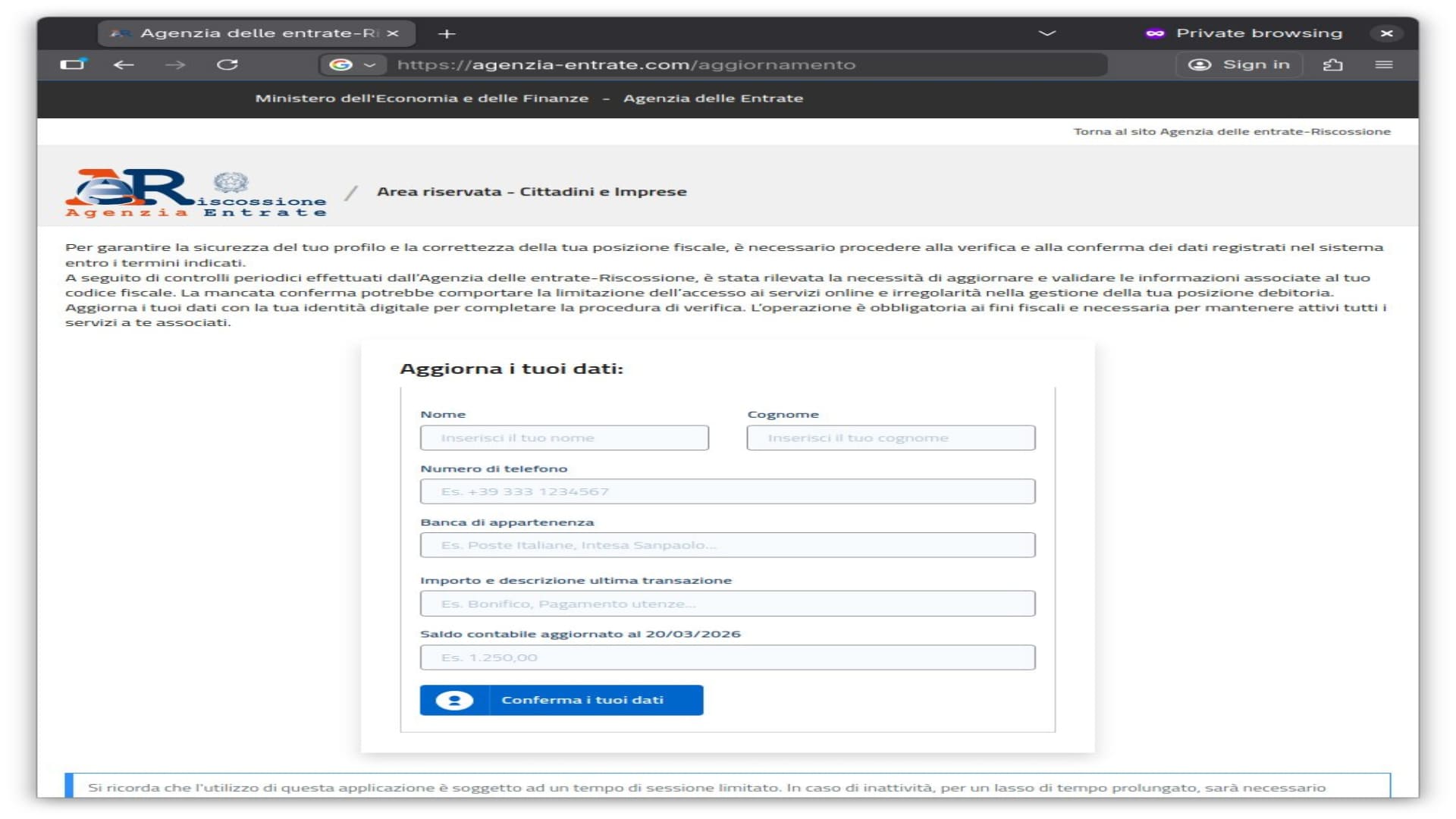Click the Agenzia Entrate Riscossione logo
This screenshot has width=1456, height=819.
tap(196, 193)
